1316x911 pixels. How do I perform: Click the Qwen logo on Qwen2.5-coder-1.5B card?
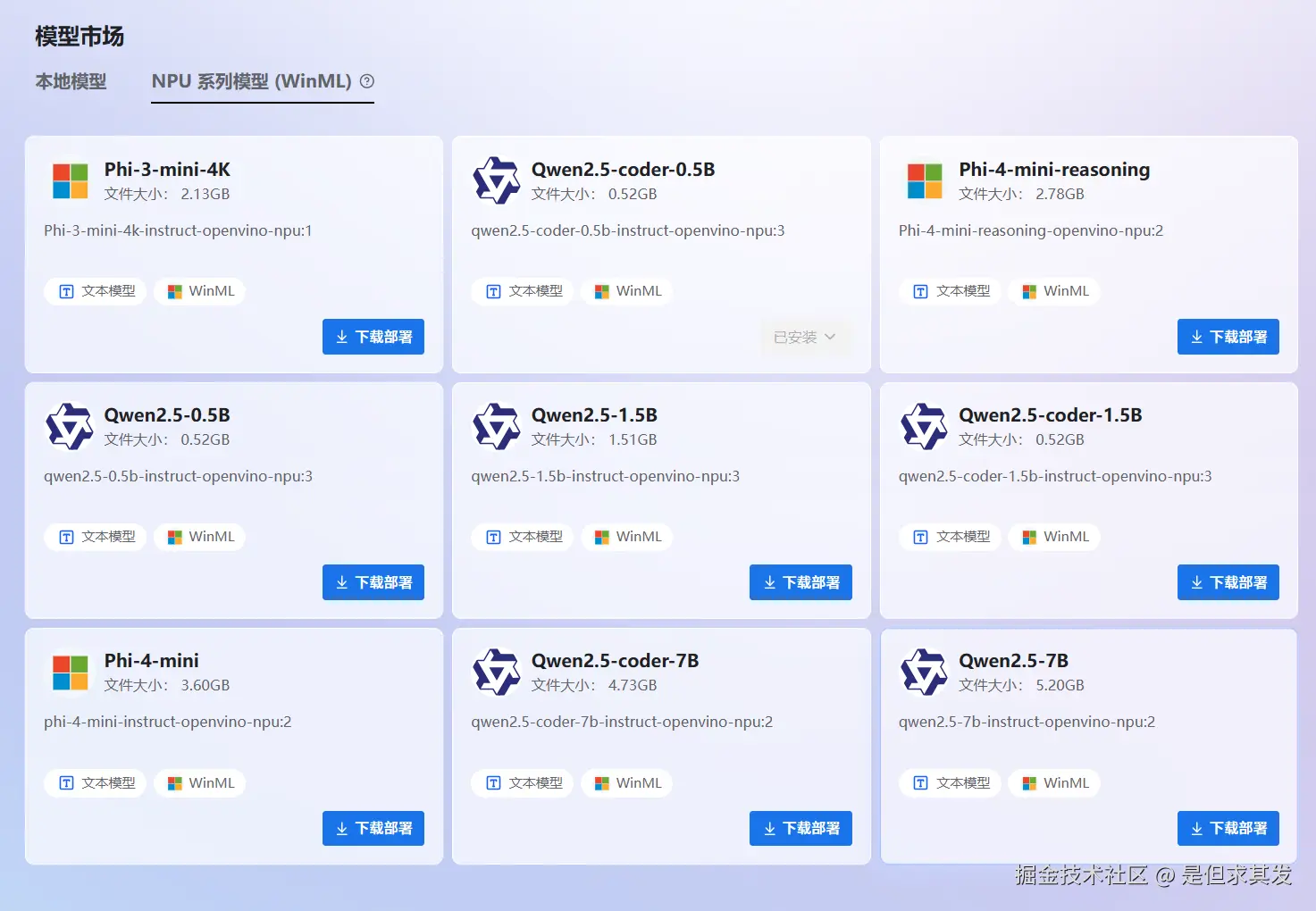[x=924, y=426]
